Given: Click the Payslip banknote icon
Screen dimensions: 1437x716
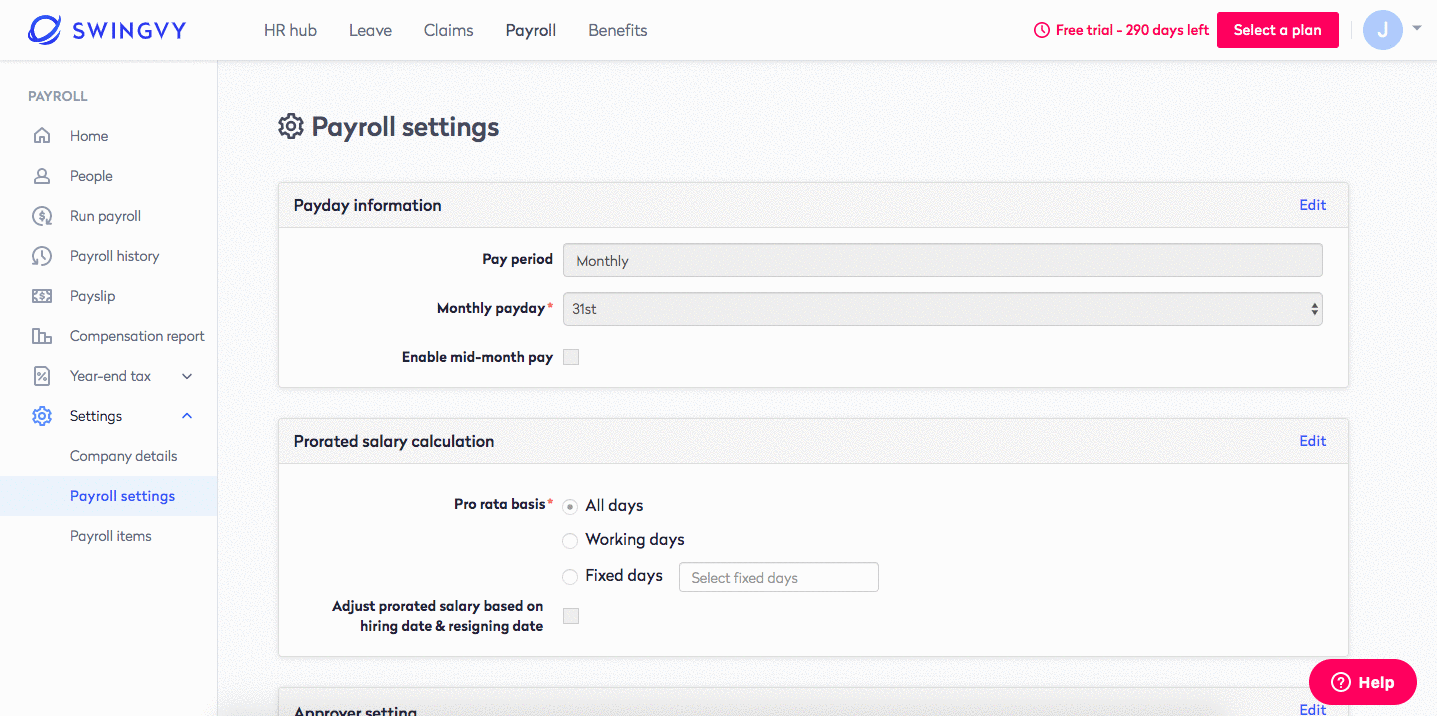Looking at the screenshot, I should pyautogui.click(x=42, y=296).
